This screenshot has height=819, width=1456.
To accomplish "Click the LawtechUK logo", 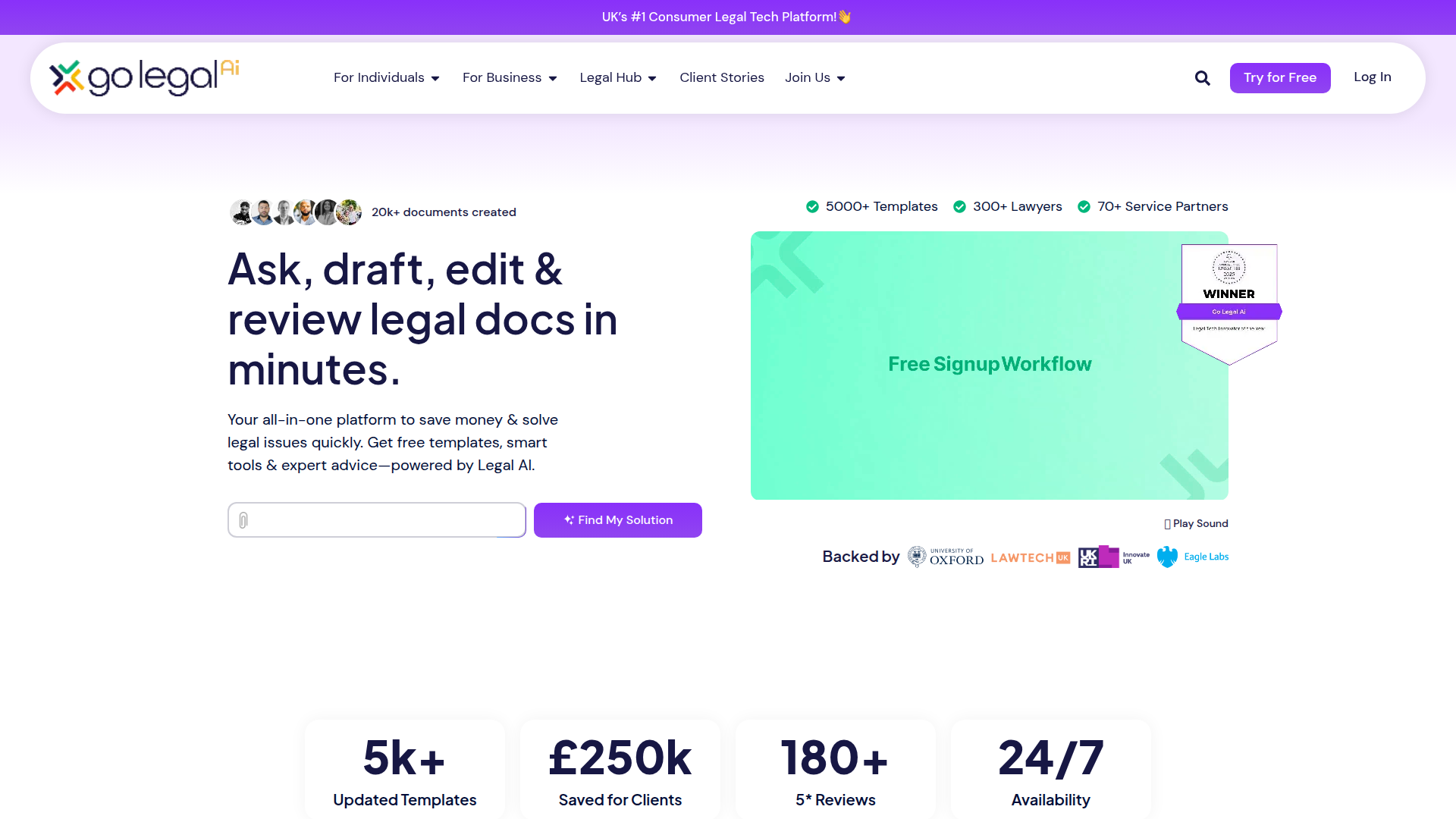I will point(1030,557).
